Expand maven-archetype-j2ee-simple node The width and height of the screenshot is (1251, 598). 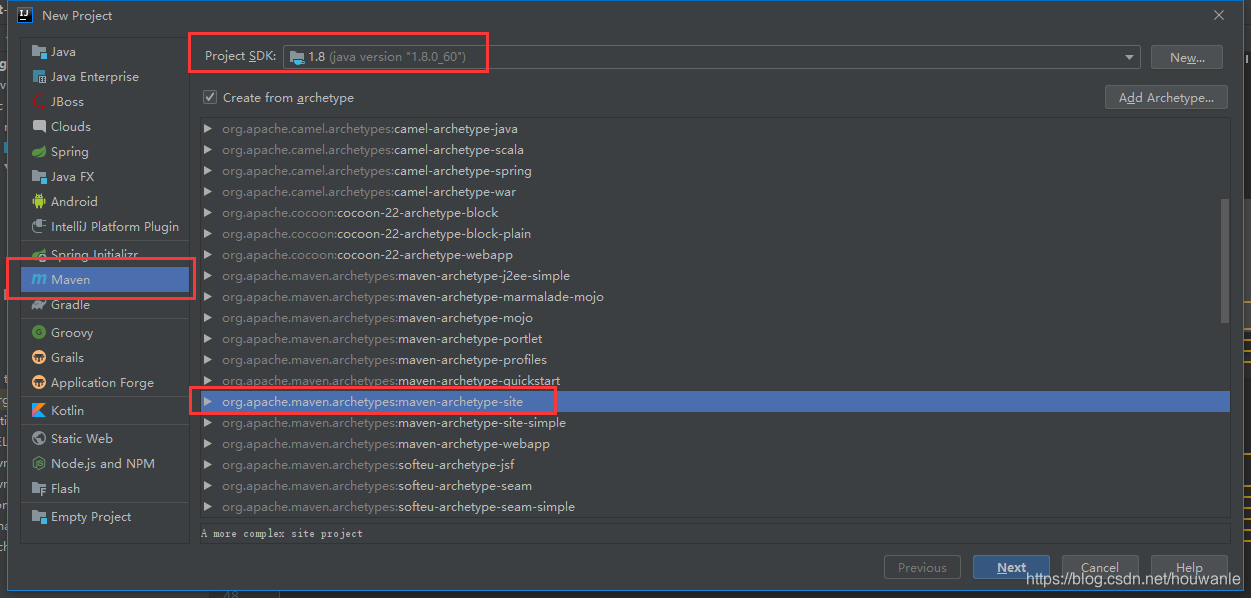208,275
